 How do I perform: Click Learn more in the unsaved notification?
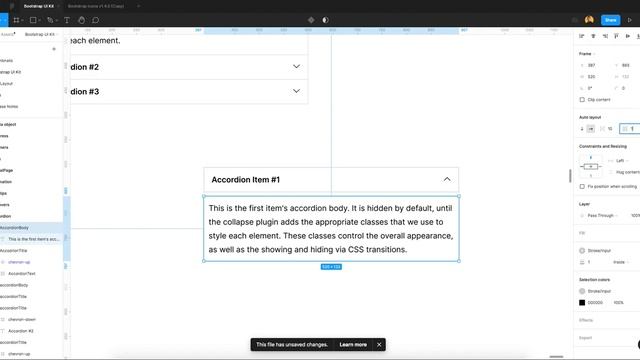[353, 344]
